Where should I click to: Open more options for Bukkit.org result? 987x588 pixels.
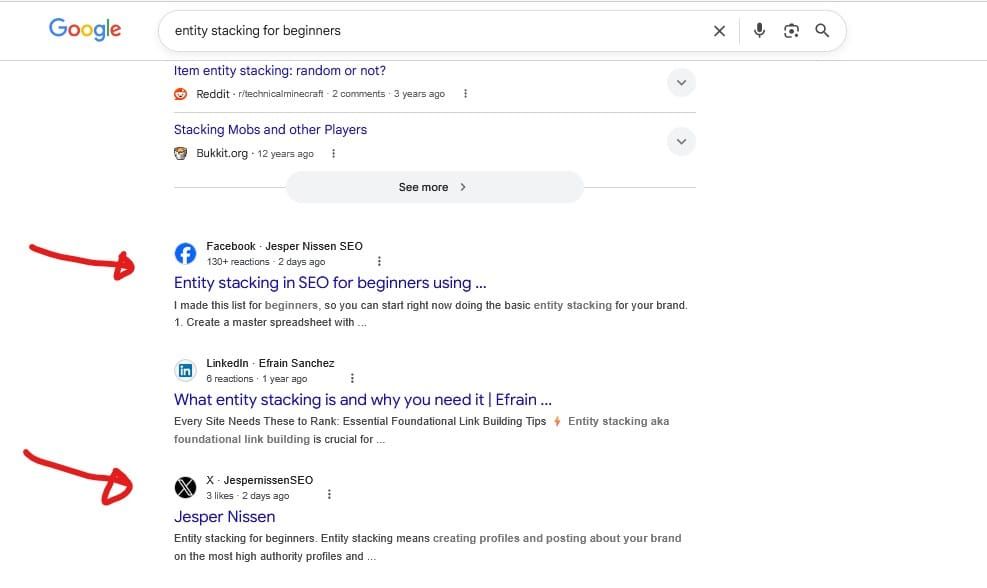point(334,153)
